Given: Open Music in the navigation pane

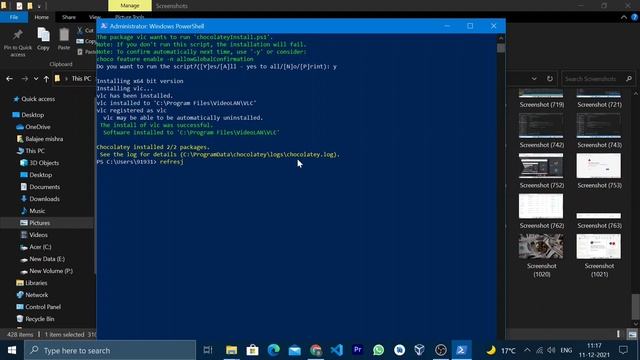Looking at the screenshot, I should [x=37, y=211].
